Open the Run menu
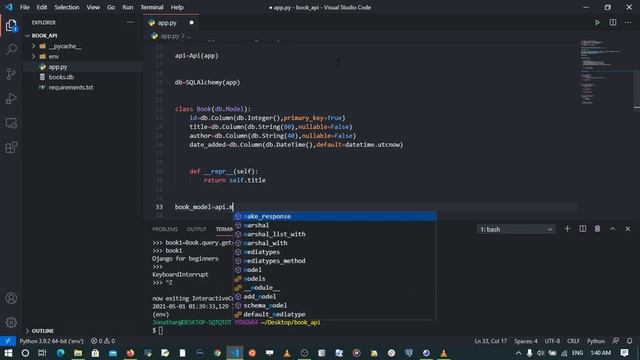Screen dimensions: 640x360 [127, 7]
